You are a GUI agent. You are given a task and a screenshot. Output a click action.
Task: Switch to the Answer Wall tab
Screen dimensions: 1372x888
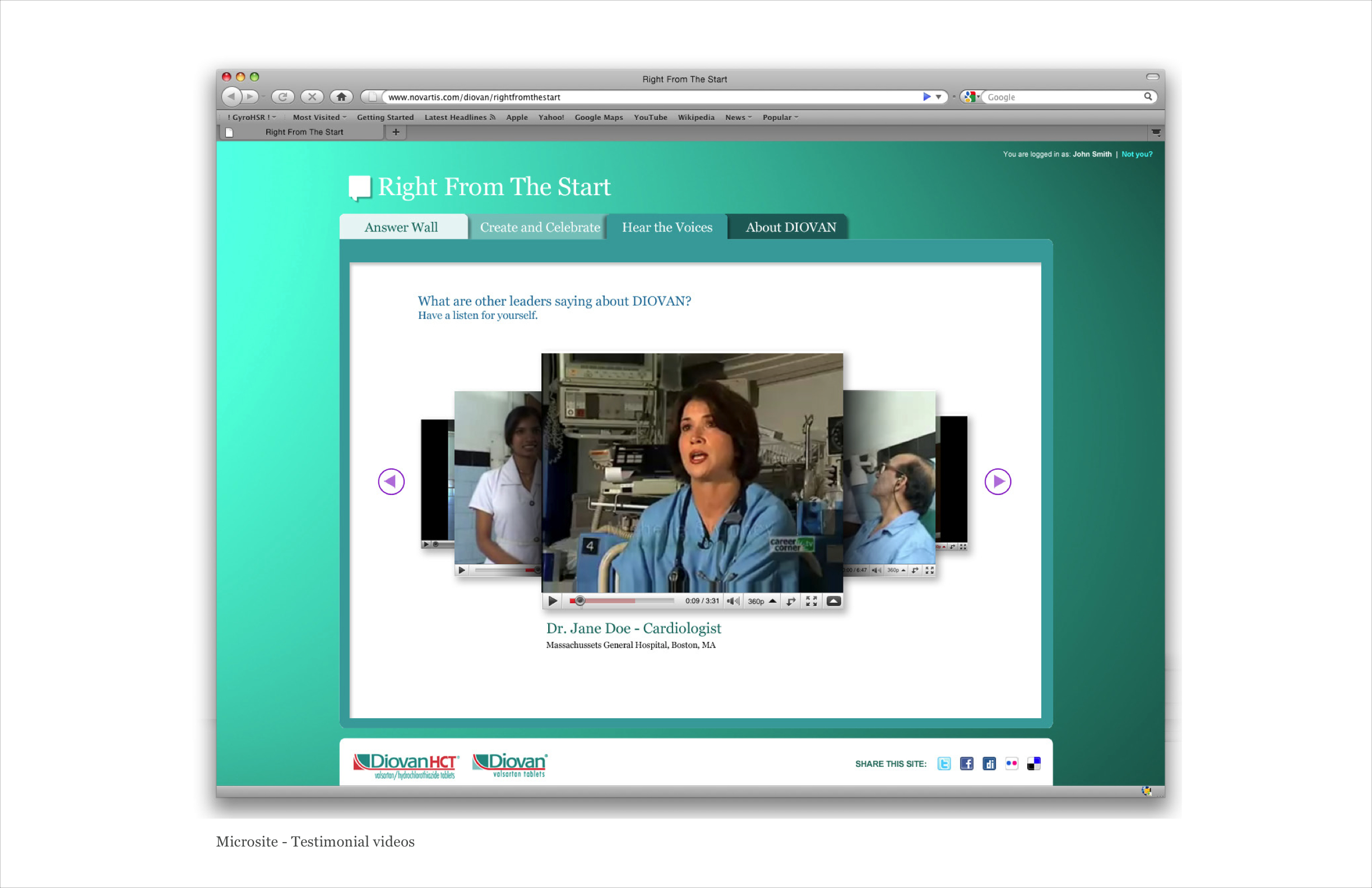402,226
